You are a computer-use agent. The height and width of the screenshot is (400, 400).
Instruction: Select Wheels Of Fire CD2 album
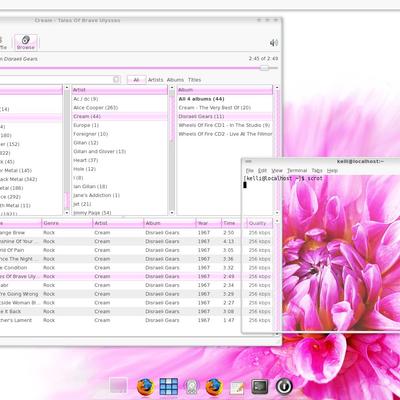pyautogui.click(x=225, y=134)
